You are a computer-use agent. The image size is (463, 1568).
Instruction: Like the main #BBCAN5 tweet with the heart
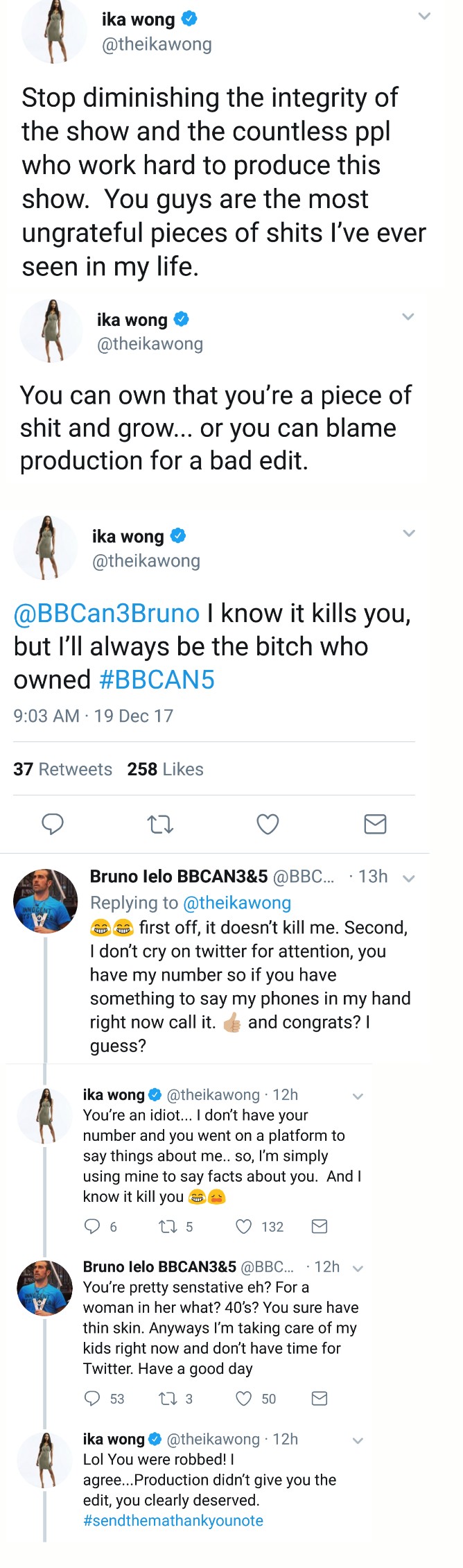pos(268,823)
